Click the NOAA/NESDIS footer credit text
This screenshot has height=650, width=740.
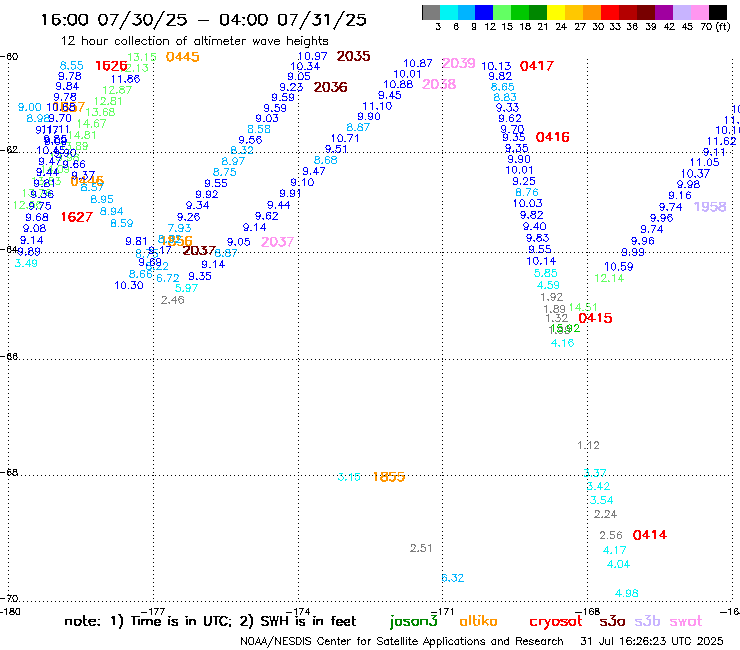402,642
